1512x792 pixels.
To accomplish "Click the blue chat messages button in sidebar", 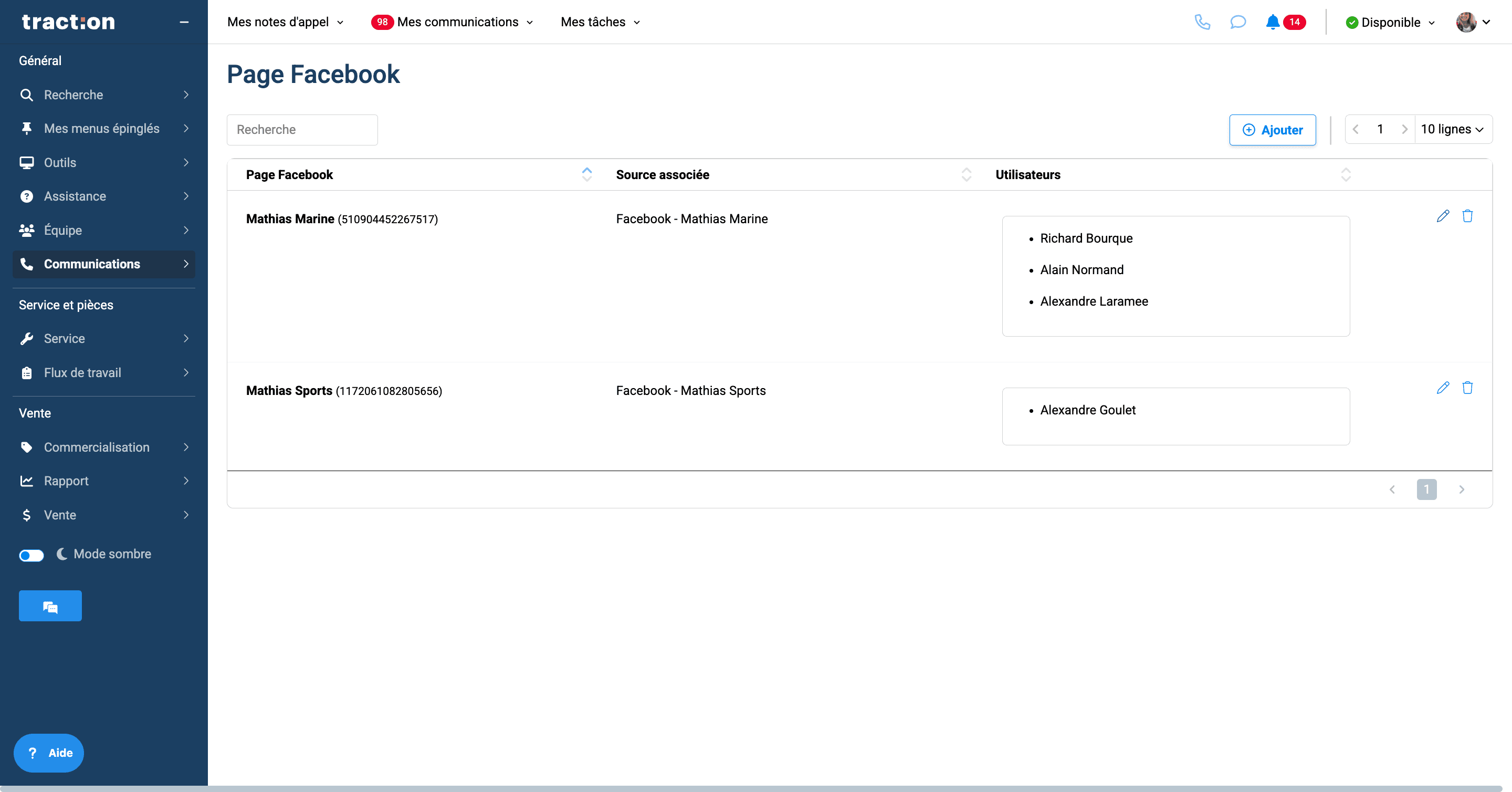I will (x=50, y=606).
